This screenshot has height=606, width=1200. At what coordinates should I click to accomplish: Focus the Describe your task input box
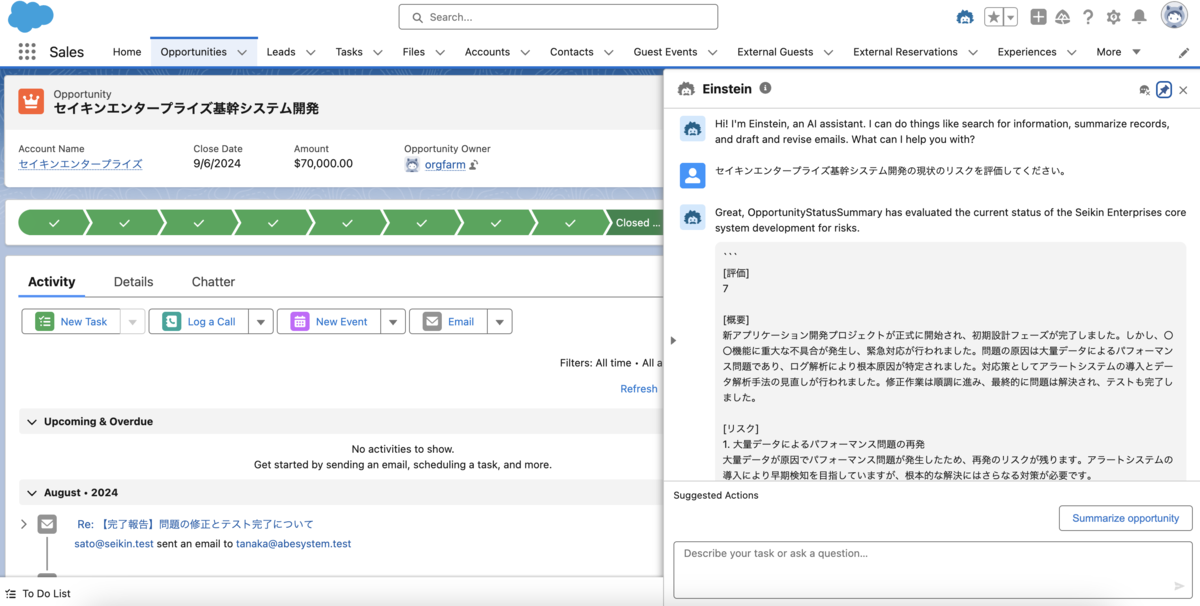(x=933, y=570)
